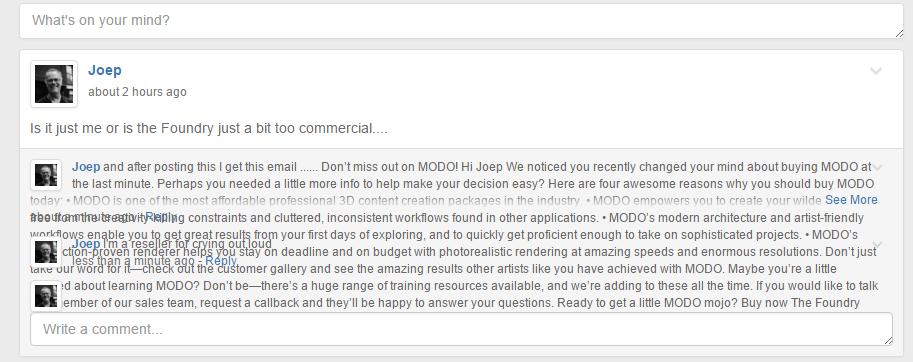Open Joep's large profile picture on post
This screenshot has height=362, width=913.
point(54,84)
